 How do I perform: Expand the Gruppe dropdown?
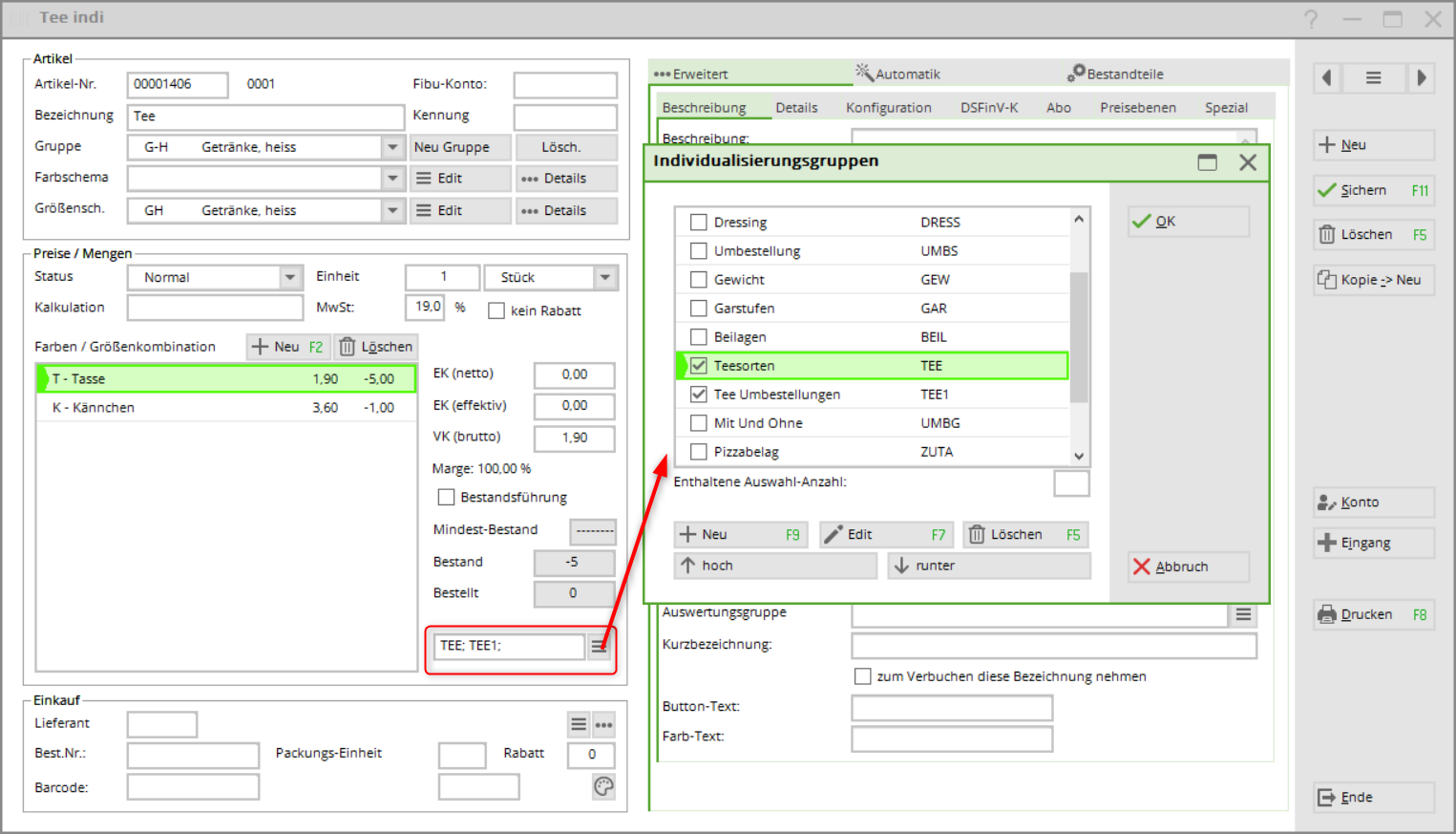[392, 147]
